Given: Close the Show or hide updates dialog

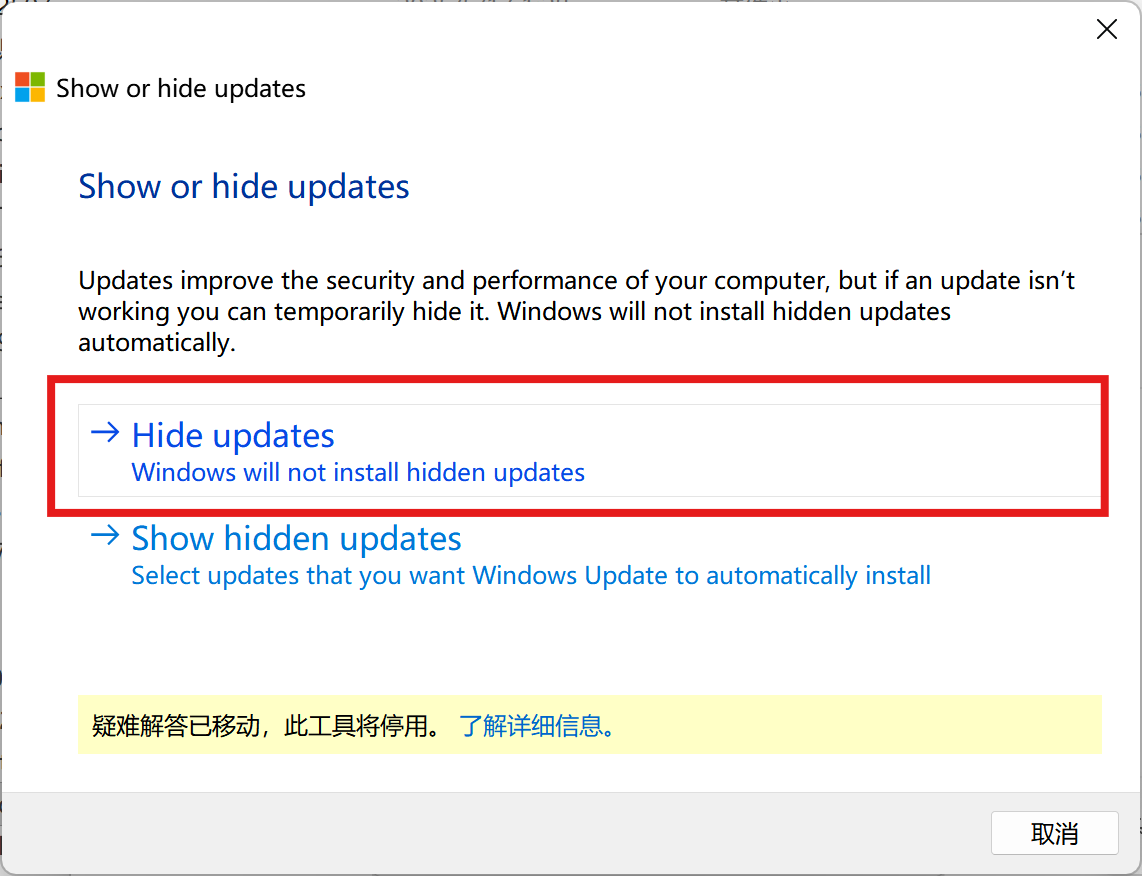Looking at the screenshot, I should [1107, 30].
